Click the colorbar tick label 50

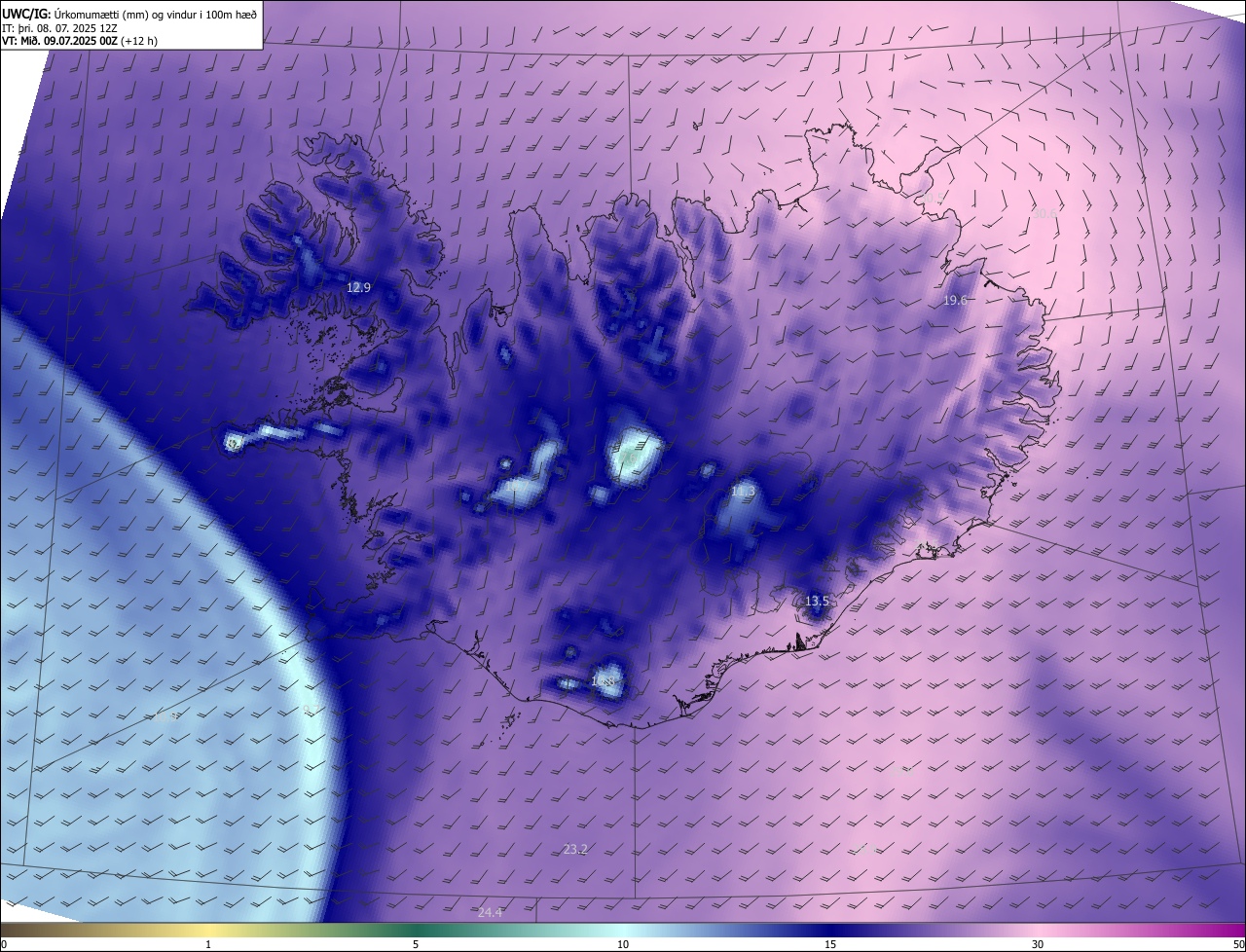tap(1238, 944)
